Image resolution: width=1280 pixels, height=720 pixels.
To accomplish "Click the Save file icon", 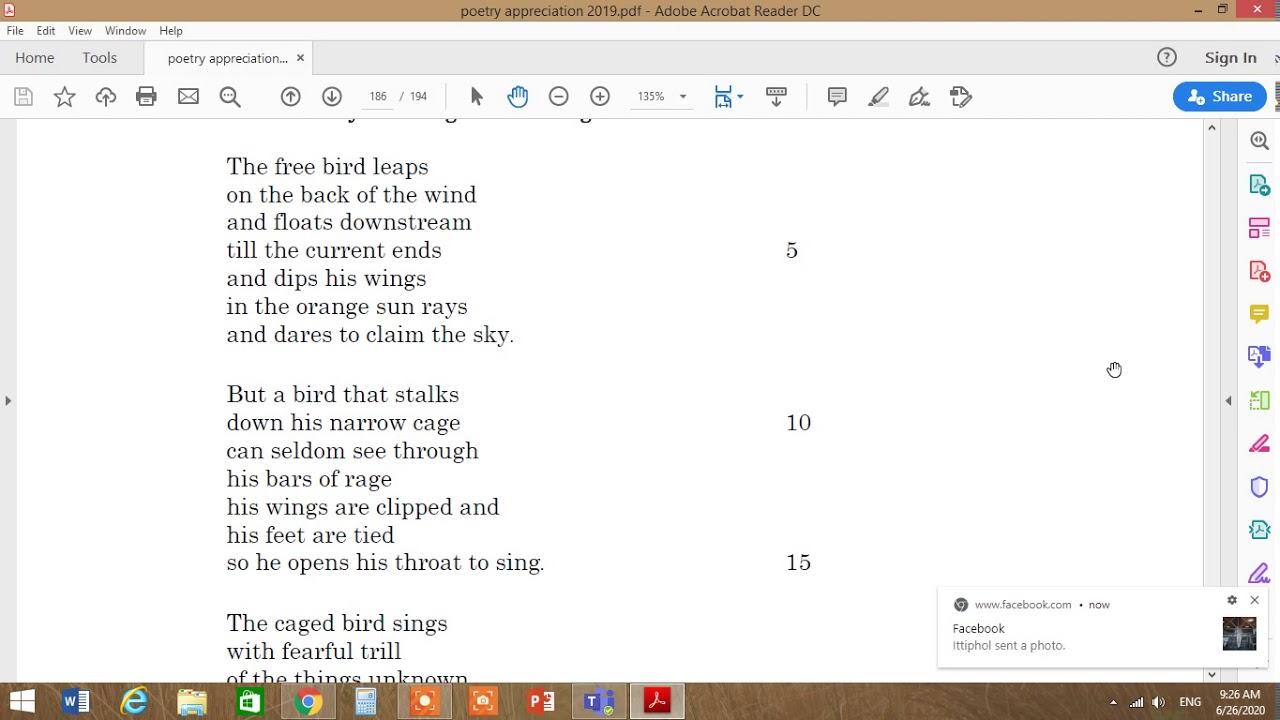I will (24, 97).
